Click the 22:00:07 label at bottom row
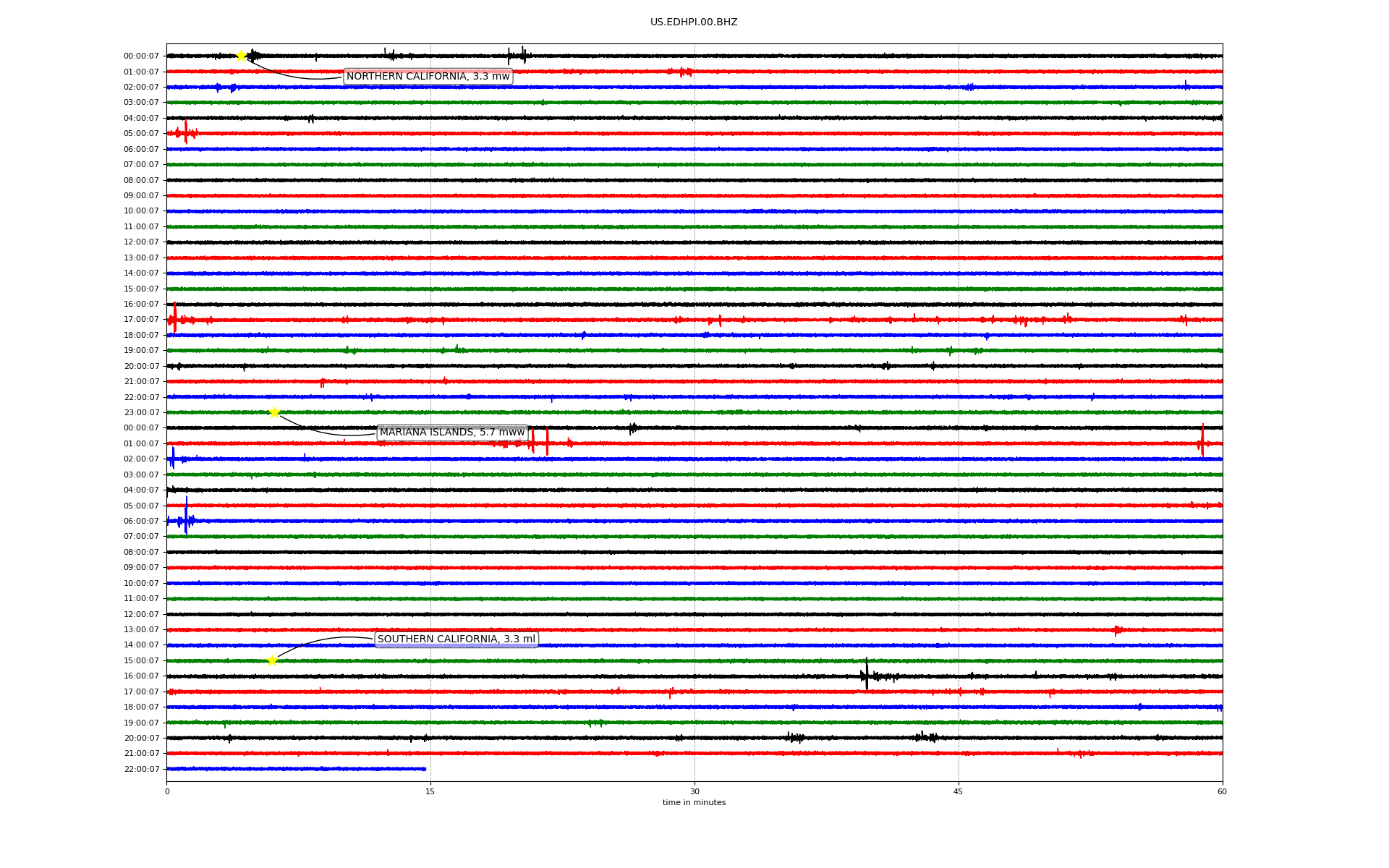 click(141, 769)
